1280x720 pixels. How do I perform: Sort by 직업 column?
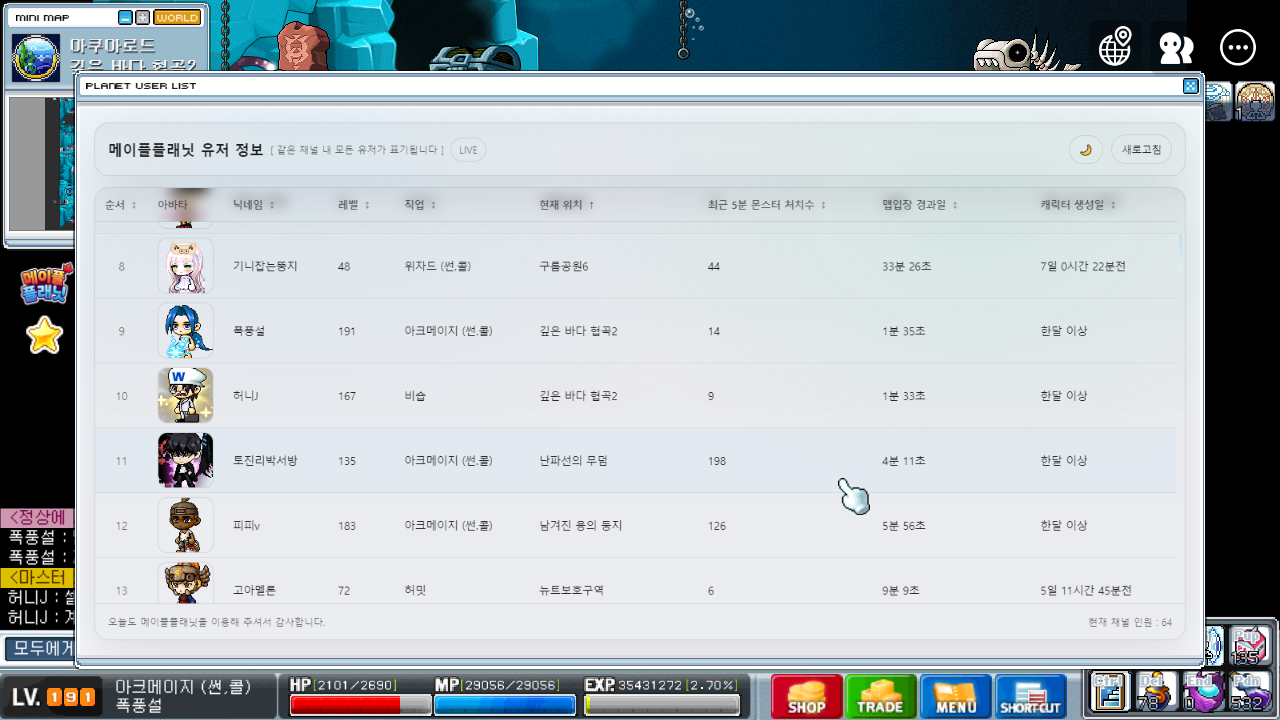click(421, 205)
